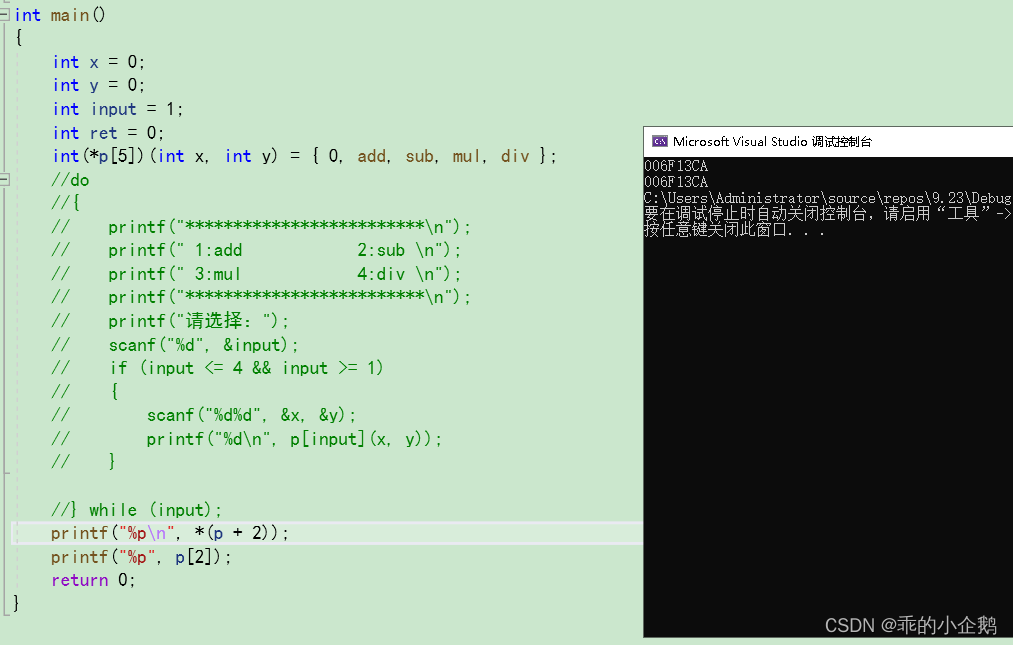
Task: Click 'mul' in the function pointer array
Action: click(466, 156)
